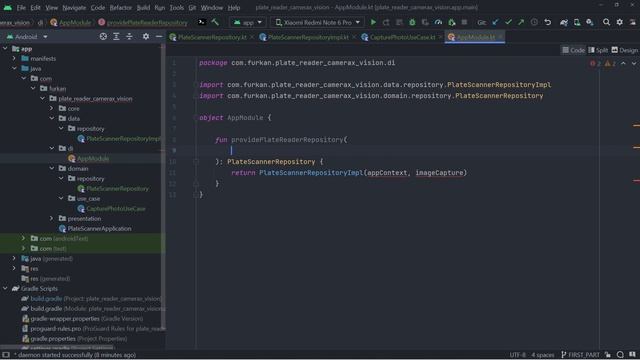Collapse the app module node
The image size is (640, 360).
click(x=5, y=49)
